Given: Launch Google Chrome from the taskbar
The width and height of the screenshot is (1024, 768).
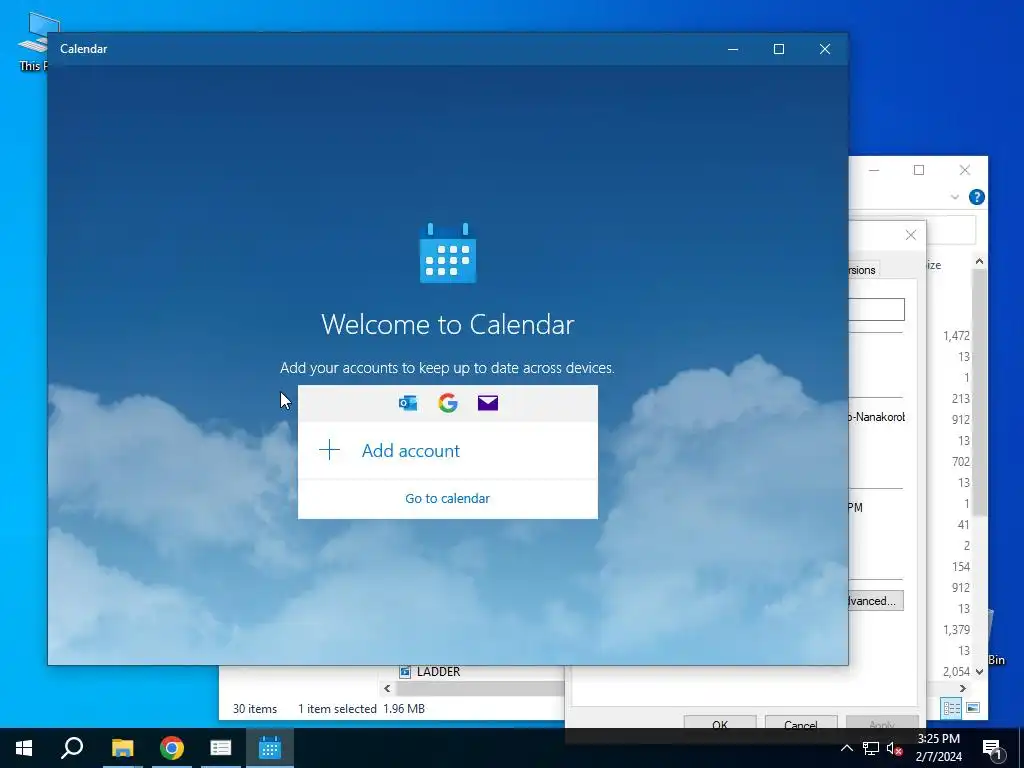Looking at the screenshot, I should [172, 748].
